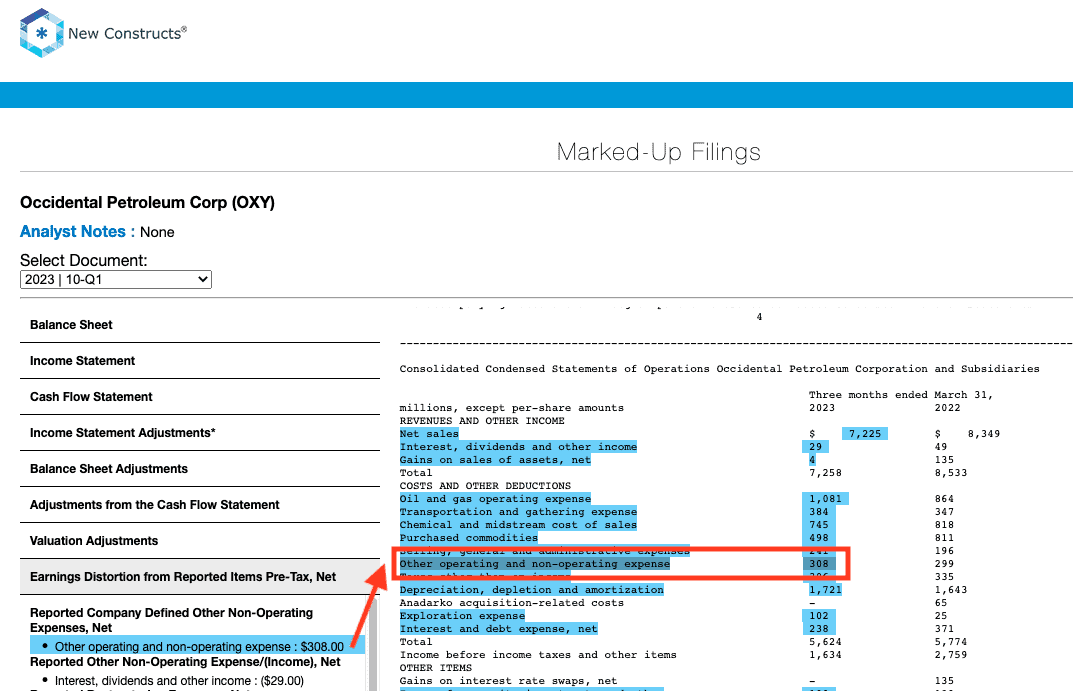The width and height of the screenshot is (1073, 691).
Task: Click the 745 chemical cost value
Action: (x=819, y=525)
